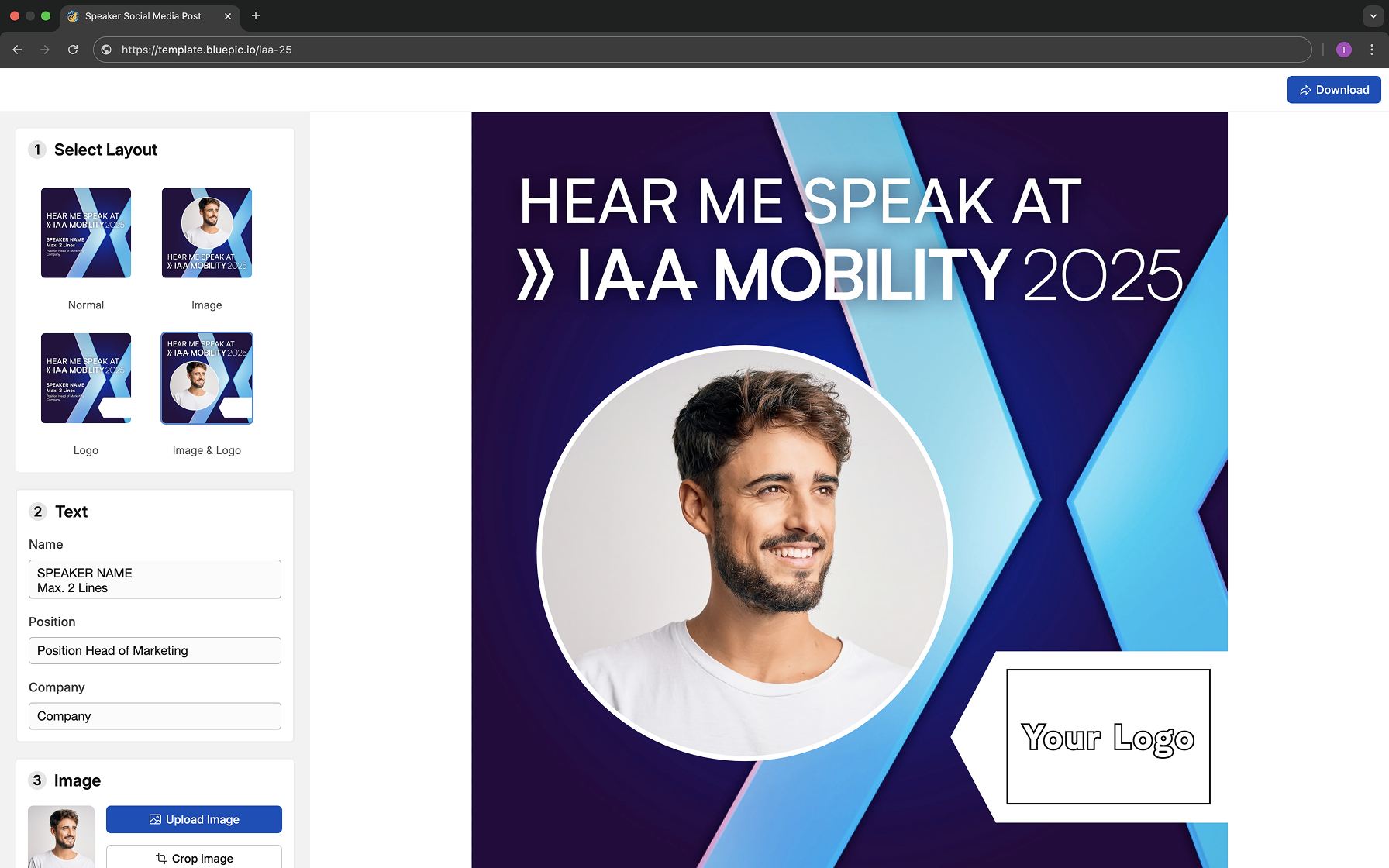Select the Image & Logo layout thumbnail
The width and height of the screenshot is (1389, 868).
(206, 378)
